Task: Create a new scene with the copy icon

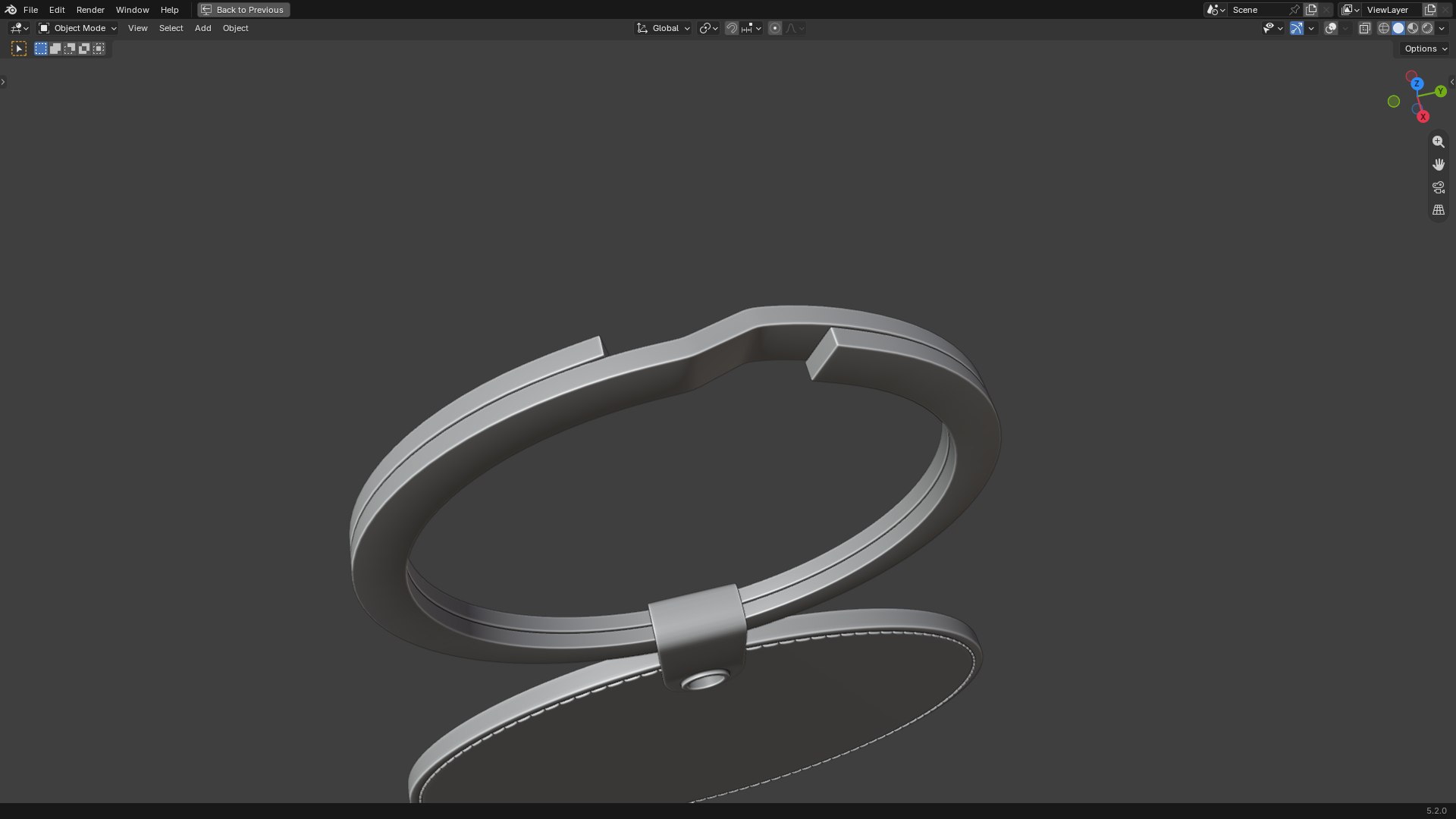Action: coord(1311,10)
